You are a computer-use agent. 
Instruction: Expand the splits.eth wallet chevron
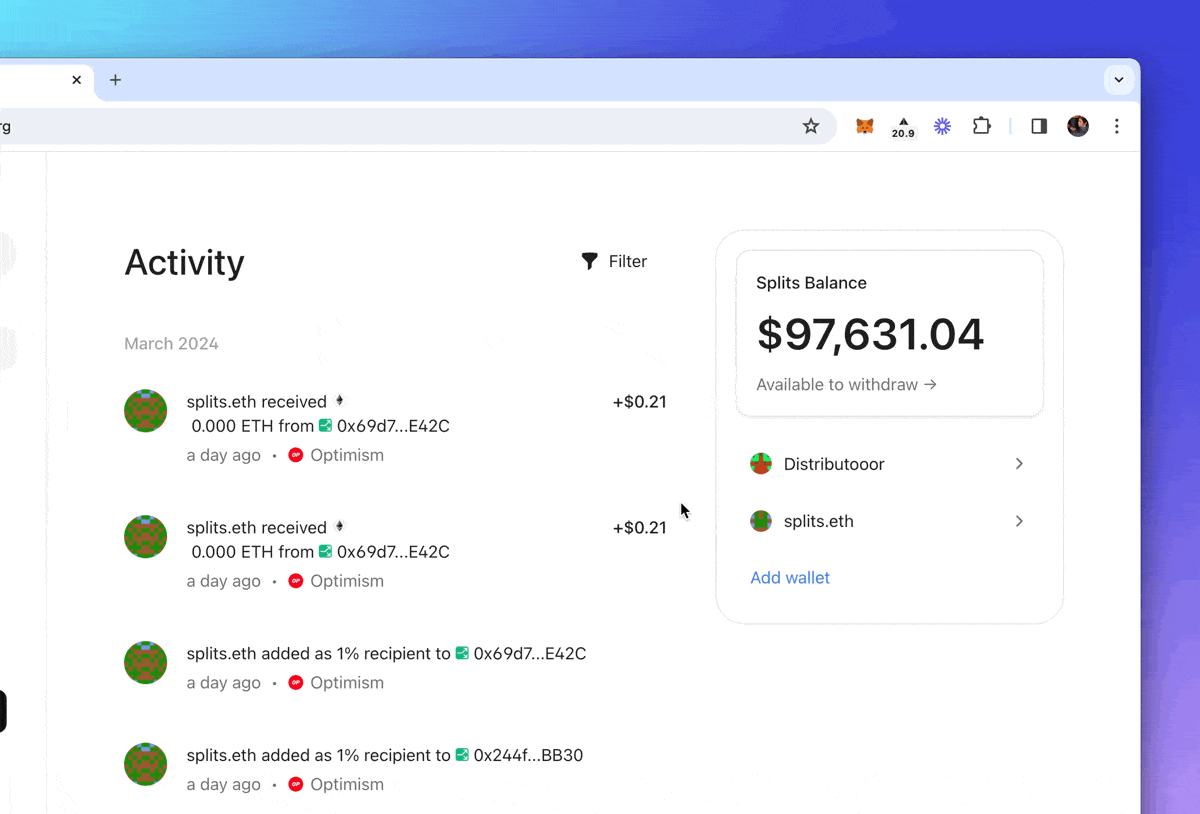[1019, 521]
